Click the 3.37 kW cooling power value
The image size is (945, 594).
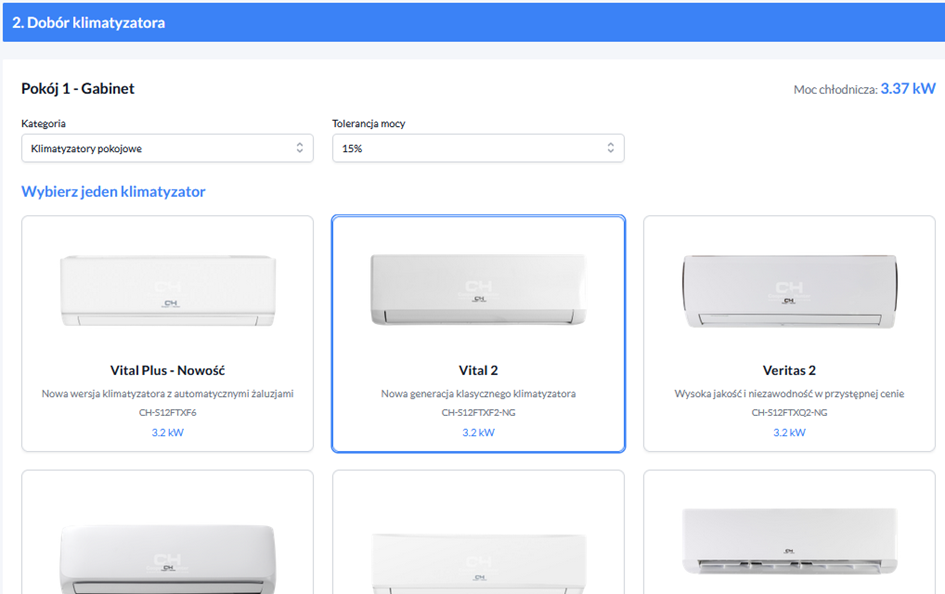[907, 89]
